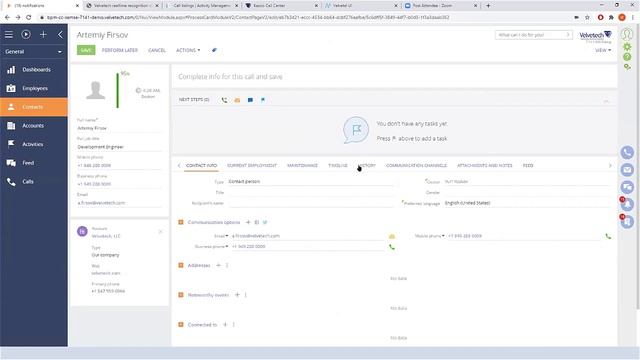
Task: Open the View dropdown
Action: tap(603, 50)
